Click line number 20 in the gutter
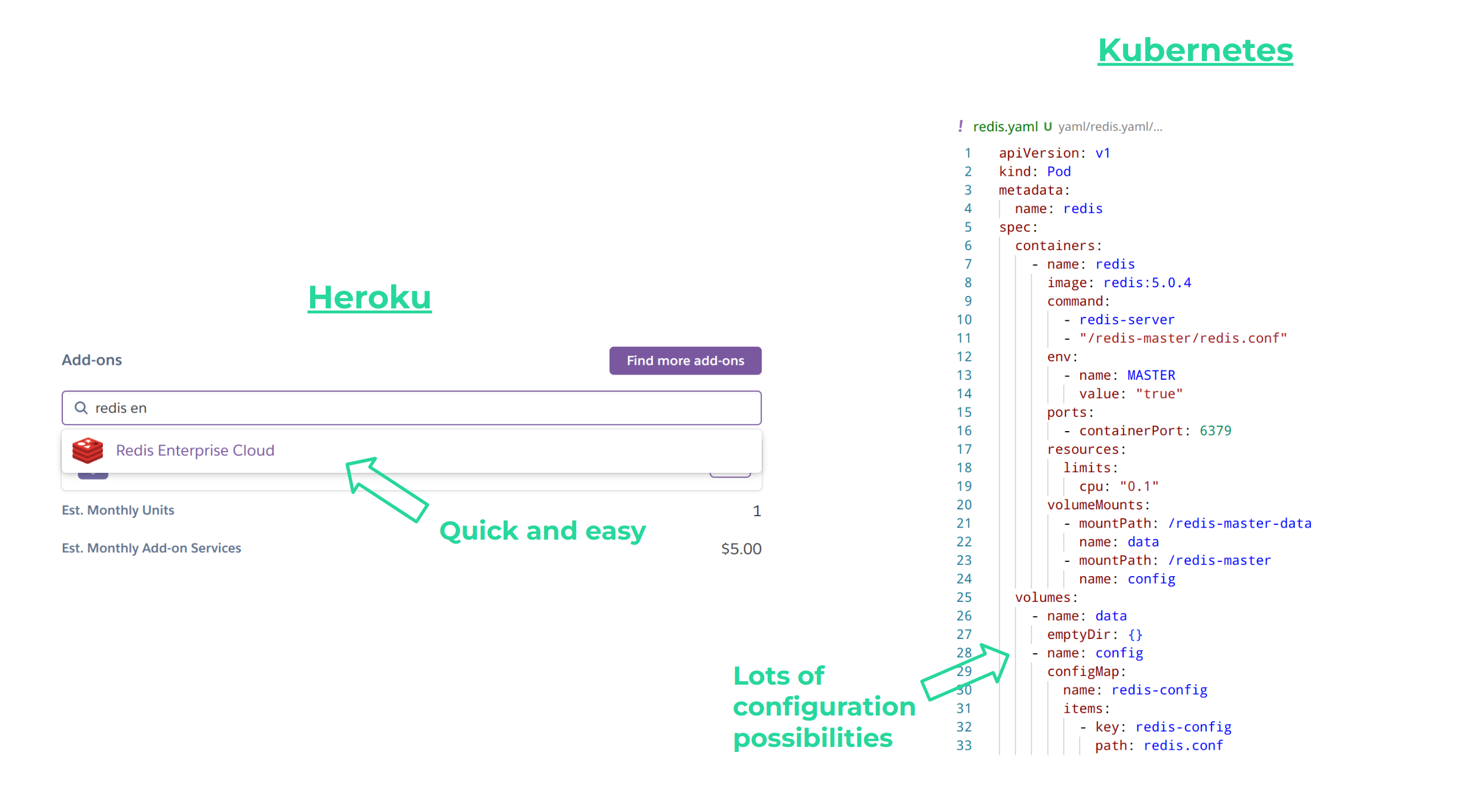 pos(964,505)
